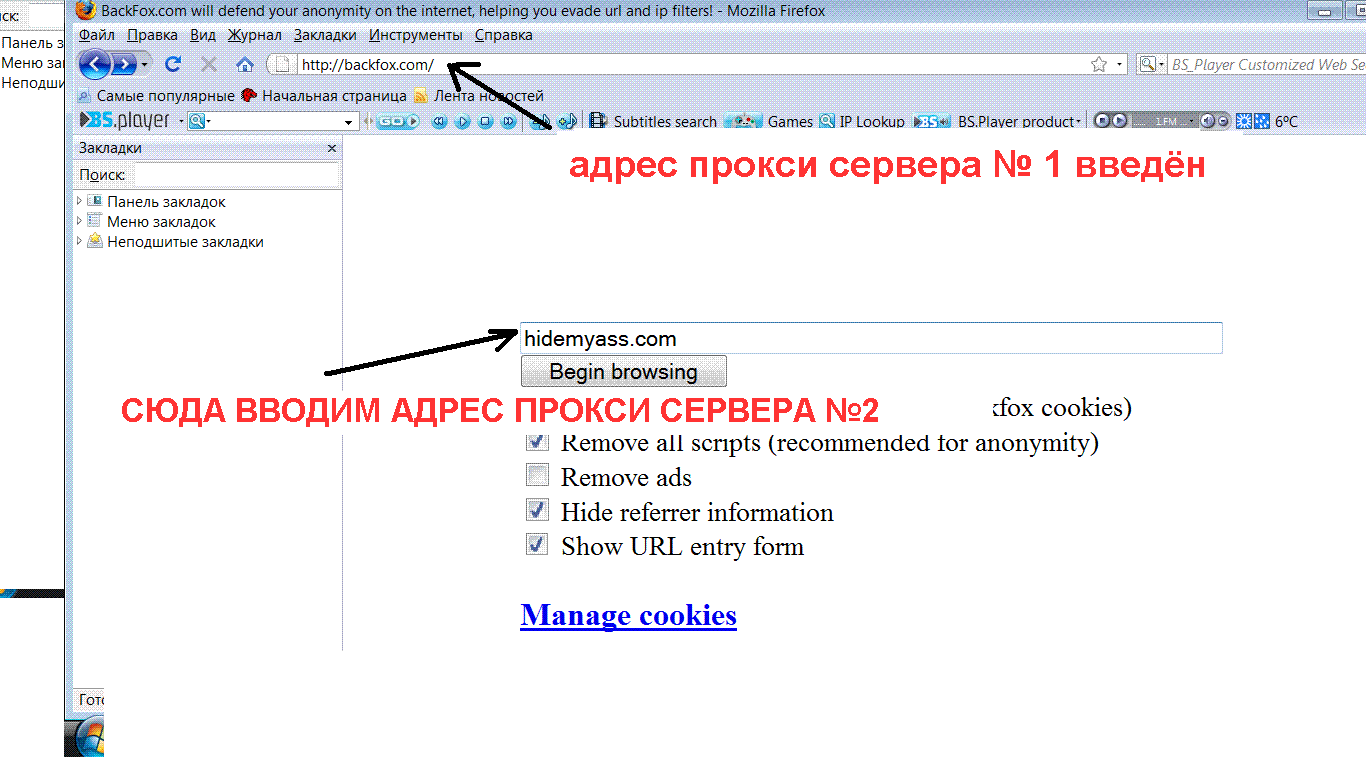The width and height of the screenshot is (1366, 768).
Task: Click the browser Back arrow button
Action: tap(94, 65)
